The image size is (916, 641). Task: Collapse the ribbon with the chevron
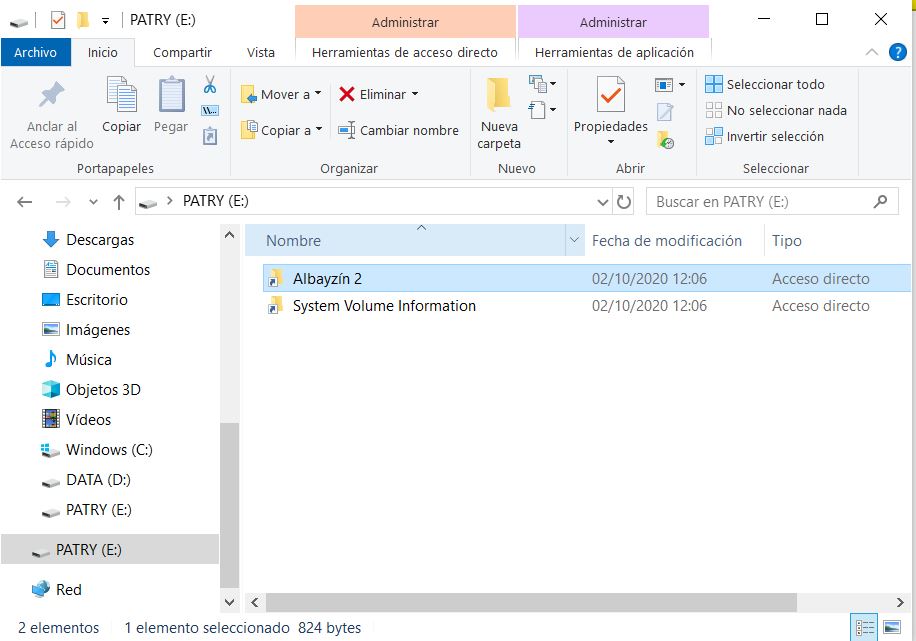872,52
